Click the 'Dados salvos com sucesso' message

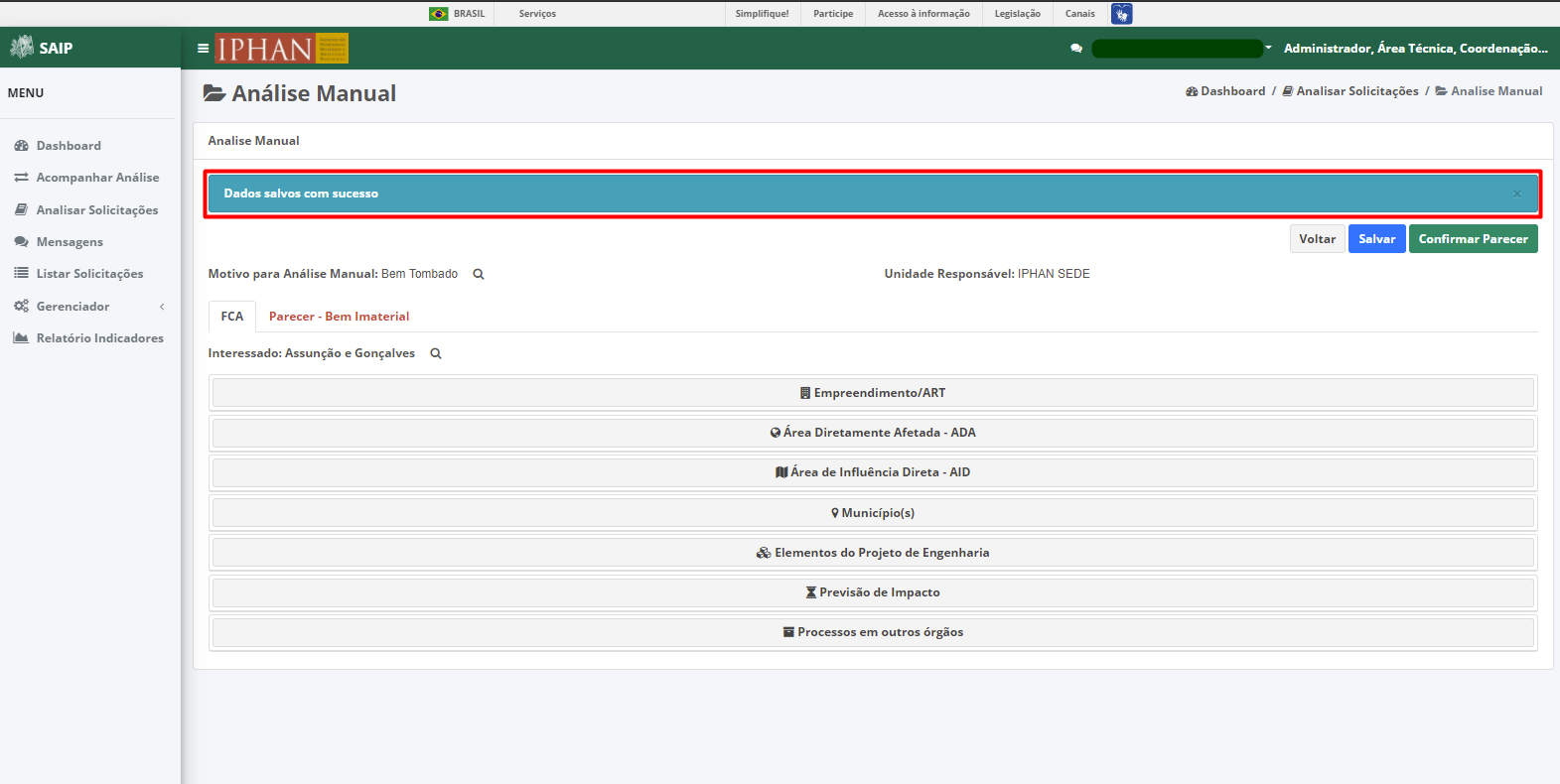coord(301,194)
